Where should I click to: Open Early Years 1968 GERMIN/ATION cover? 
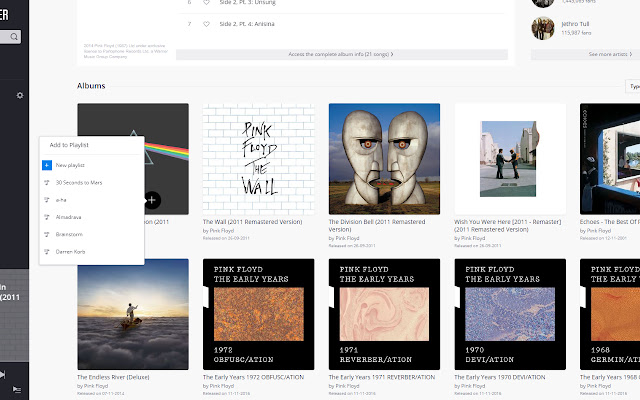[610, 314]
